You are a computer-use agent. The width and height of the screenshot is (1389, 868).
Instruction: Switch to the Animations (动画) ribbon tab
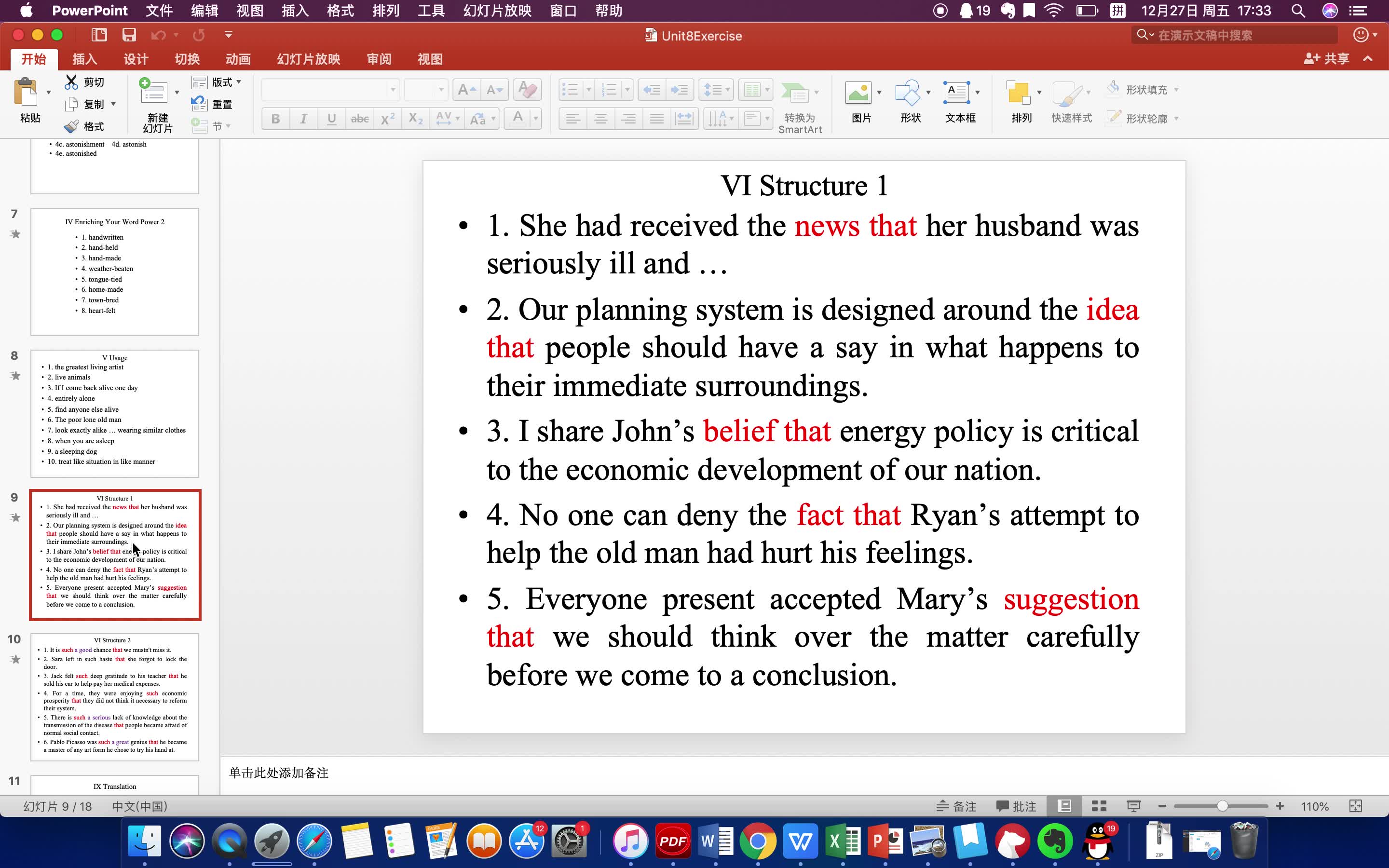[238, 59]
